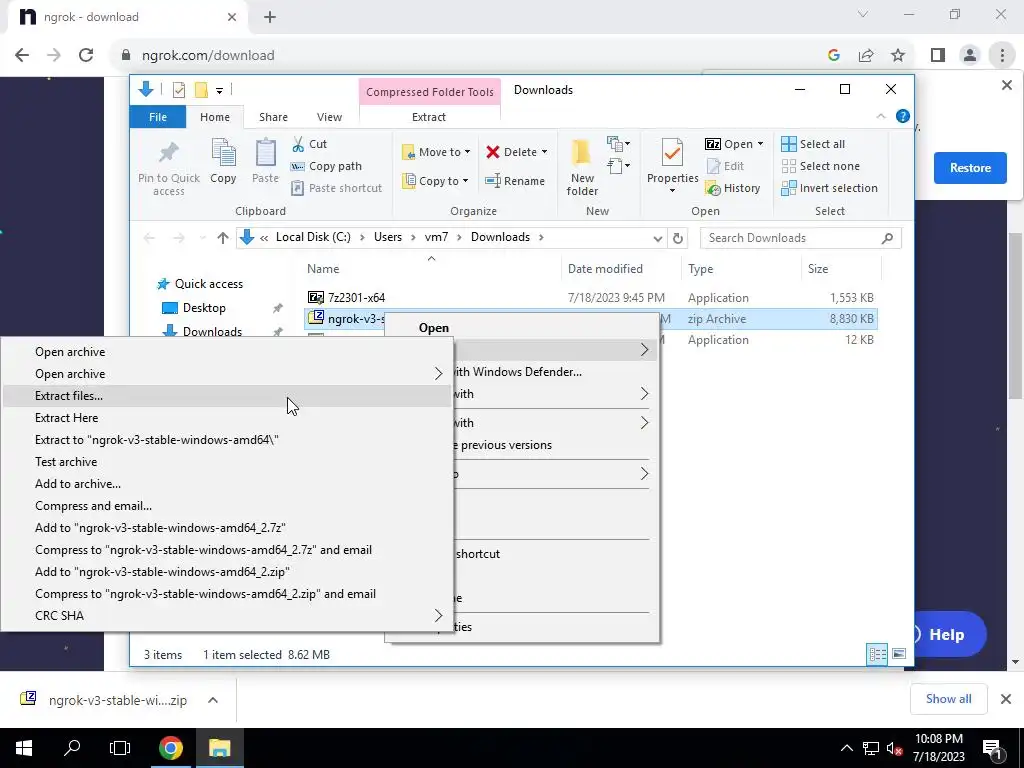
Task: Switch to the View ribbon tab
Action: [329, 117]
